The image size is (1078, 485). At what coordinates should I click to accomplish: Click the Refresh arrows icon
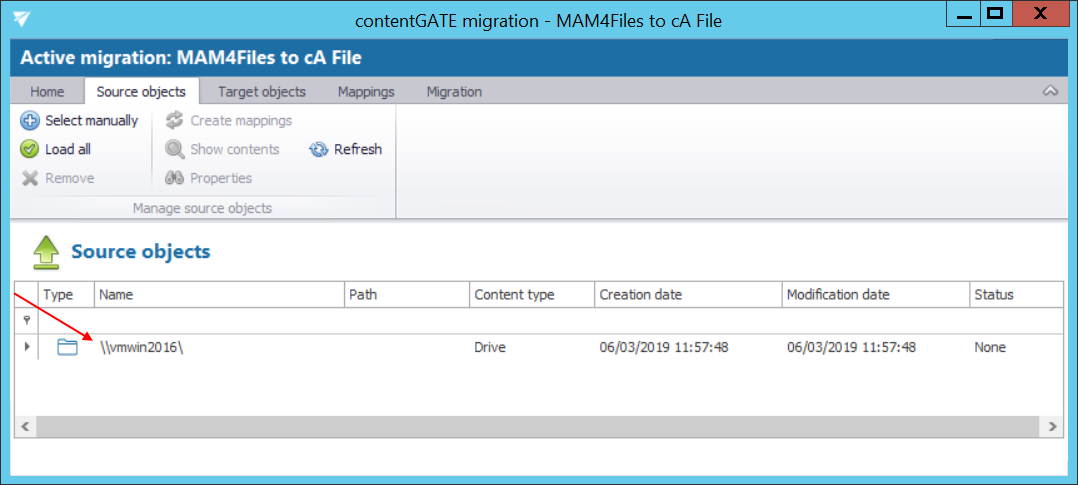tap(319, 150)
